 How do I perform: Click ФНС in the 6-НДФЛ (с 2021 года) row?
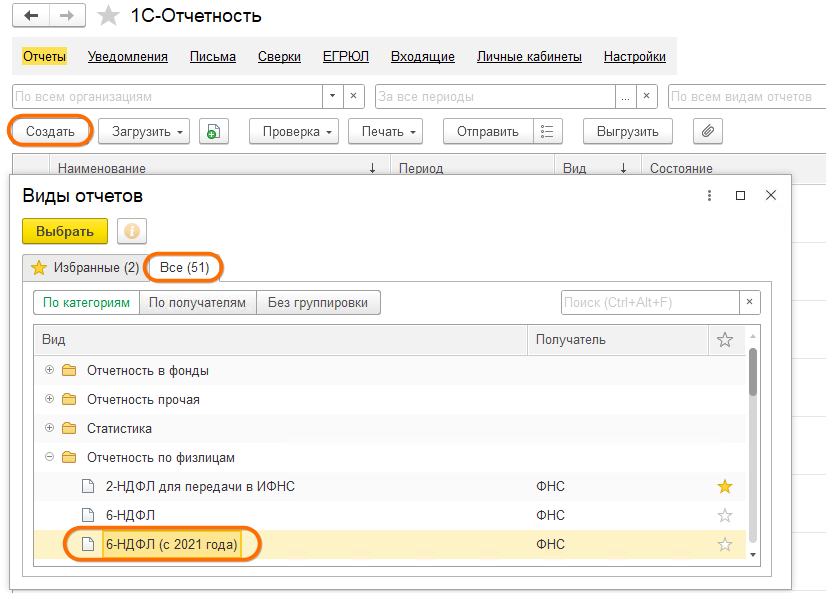pos(550,545)
